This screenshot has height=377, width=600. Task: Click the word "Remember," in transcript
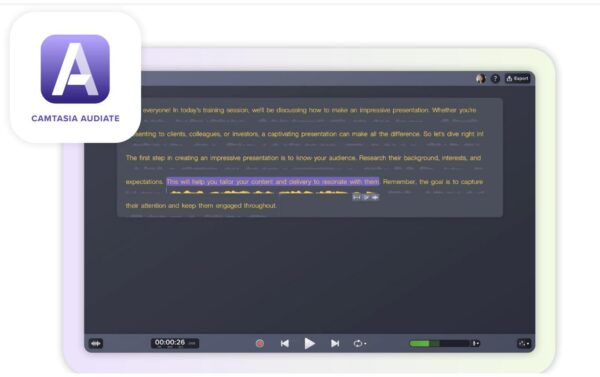399,182
